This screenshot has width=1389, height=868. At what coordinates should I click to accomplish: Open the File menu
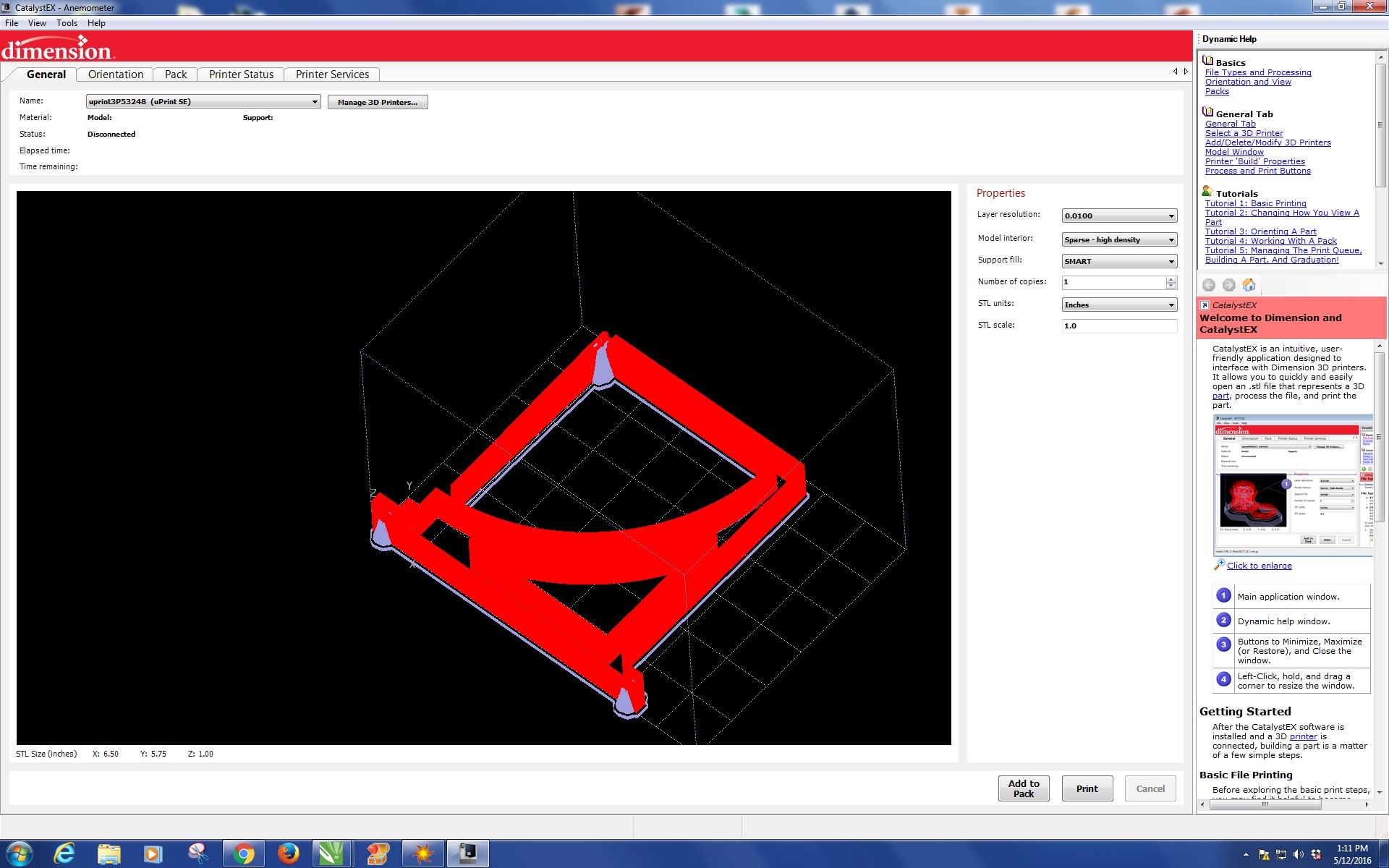tap(12, 23)
